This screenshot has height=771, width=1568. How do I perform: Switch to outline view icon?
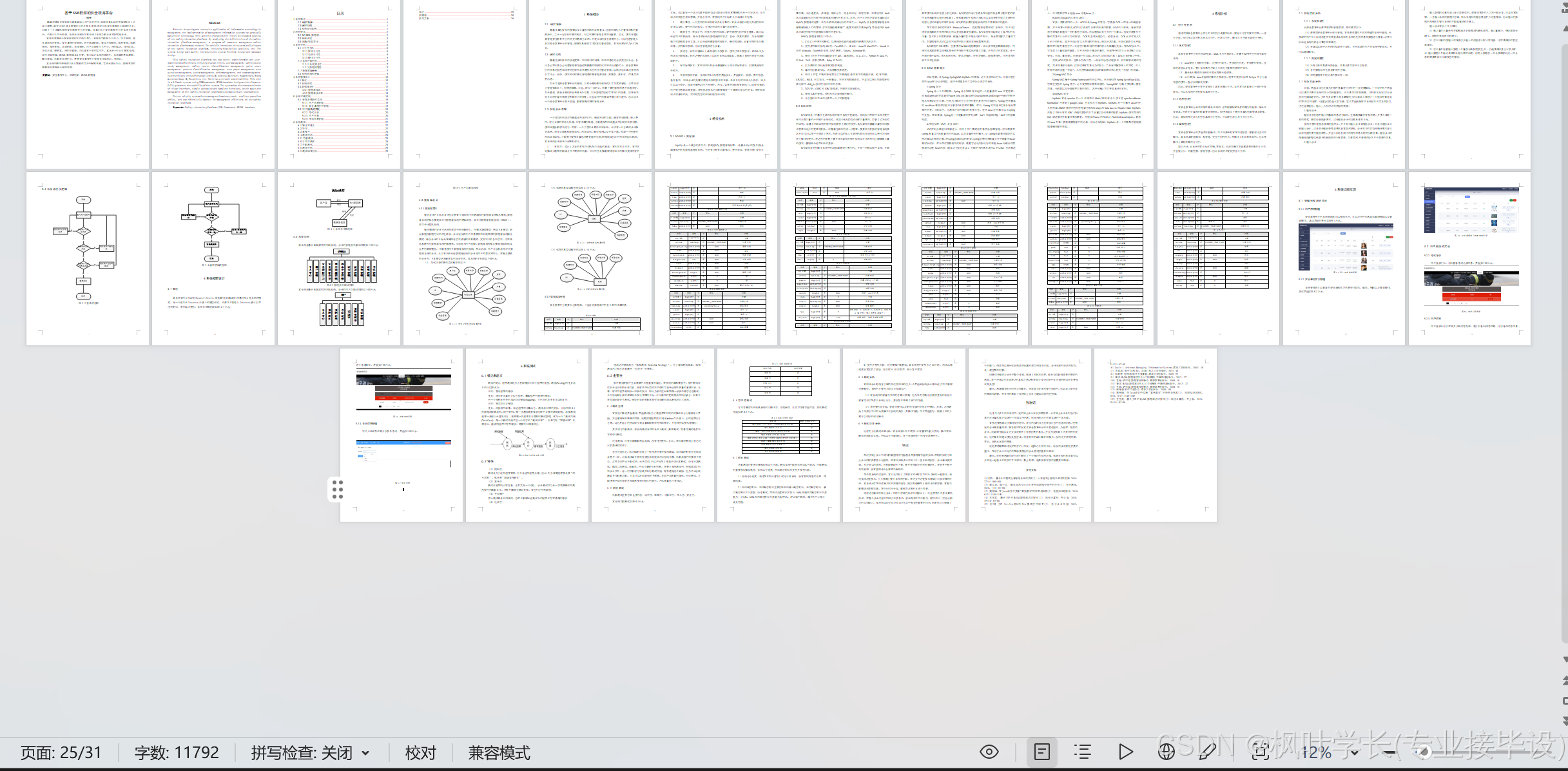click(x=1083, y=752)
